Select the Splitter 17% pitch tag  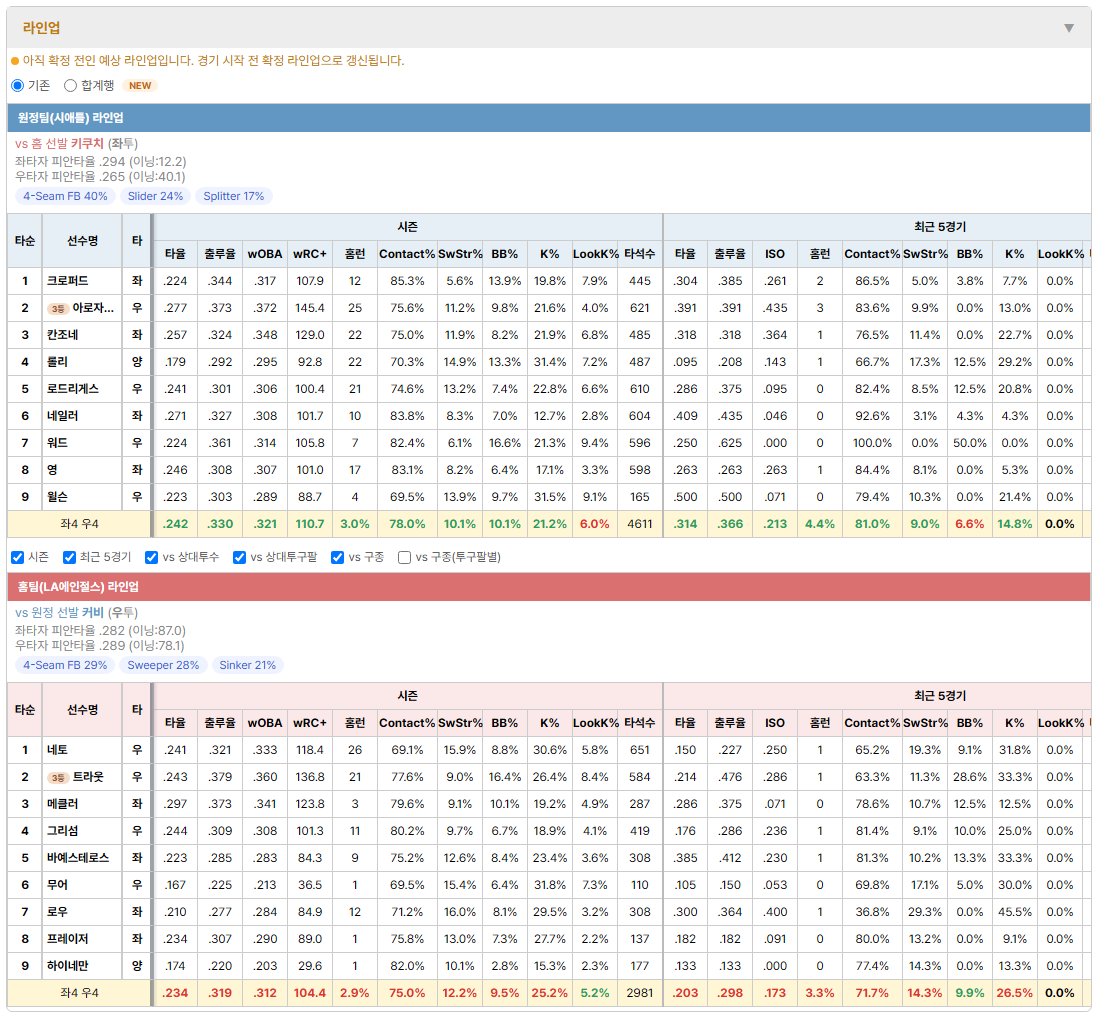pyautogui.click(x=234, y=196)
